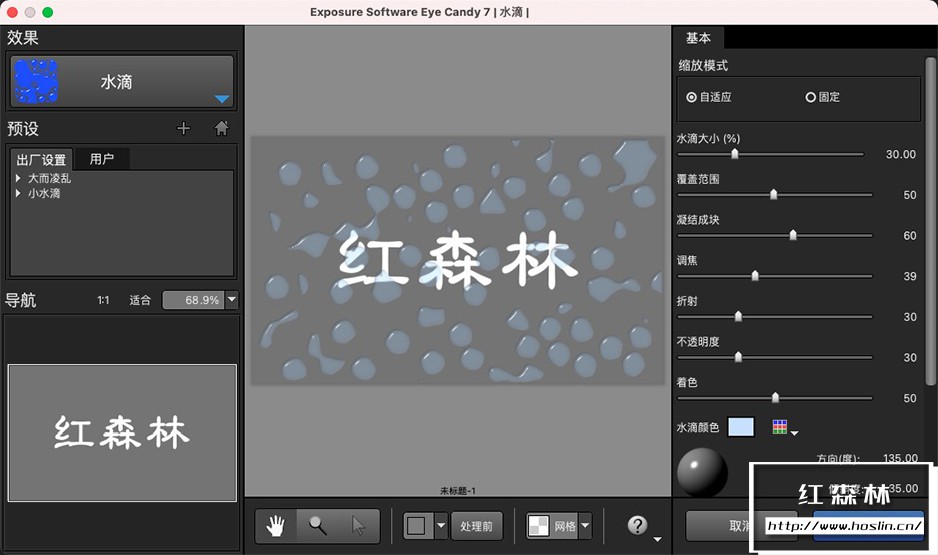The width and height of the screenshot is (938, 555).
Task: Open the color palette dropdown arrow
Action: click(794, 433)
